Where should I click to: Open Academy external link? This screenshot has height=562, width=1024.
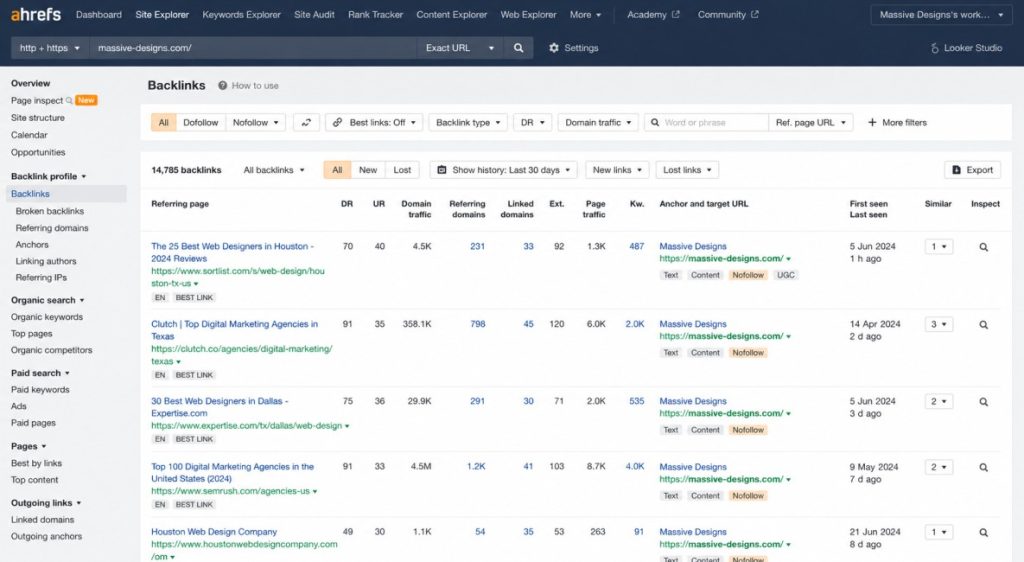point(653,14)
